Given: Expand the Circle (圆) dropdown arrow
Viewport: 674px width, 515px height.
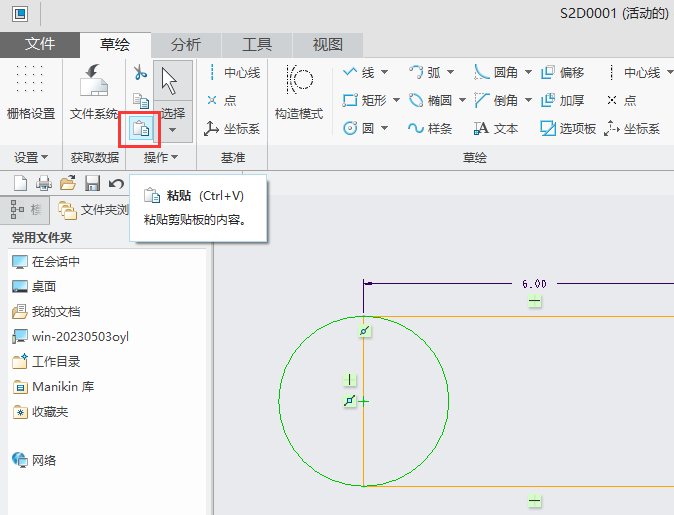Looking at the screenshot, I should [384, 128].
